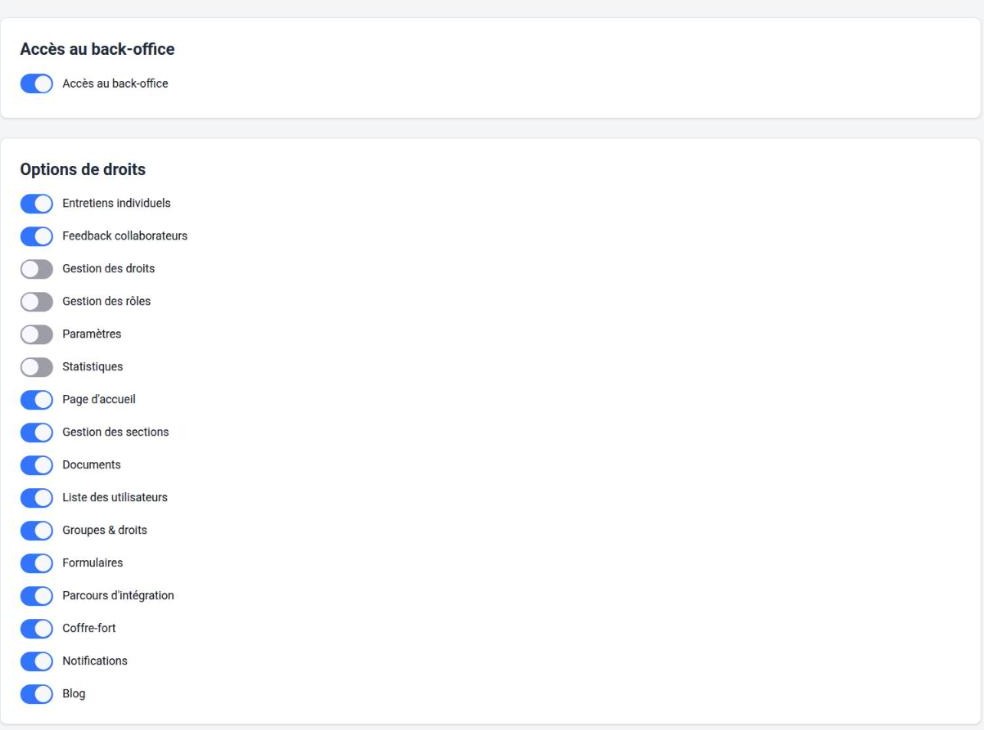Image resolution: width=984 pixels, height=730 pixels.
Task: Click the Notifications label text
Action: click(95, 660)
